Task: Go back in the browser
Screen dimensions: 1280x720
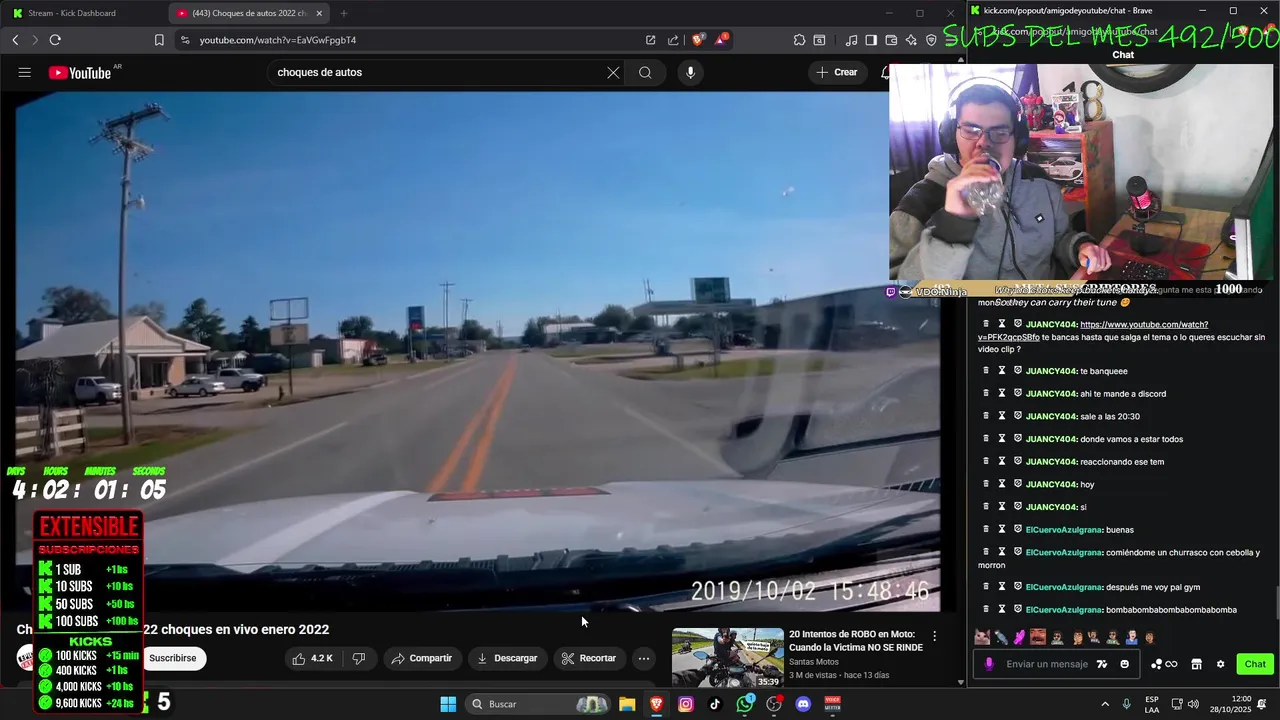Action: (x=15, y=40)
